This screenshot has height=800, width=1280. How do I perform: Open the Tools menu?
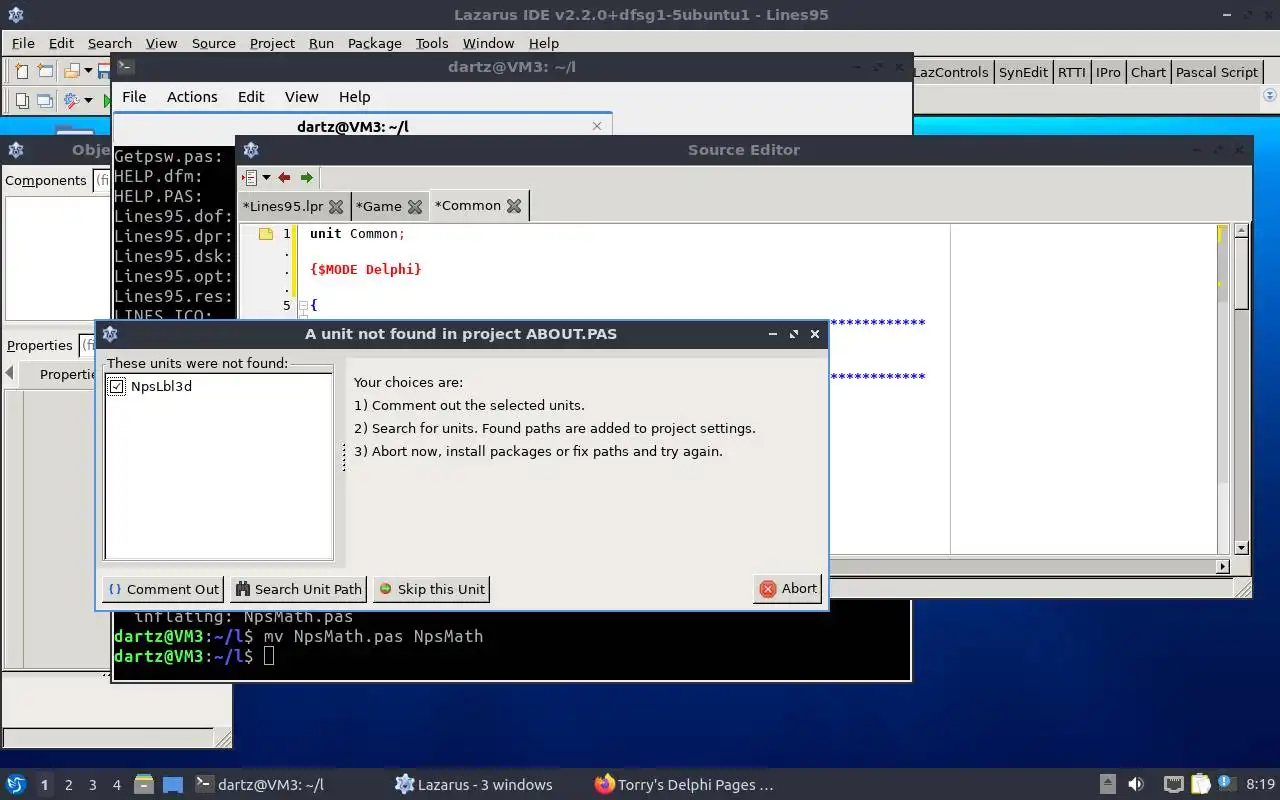click(x=432, y=43)
